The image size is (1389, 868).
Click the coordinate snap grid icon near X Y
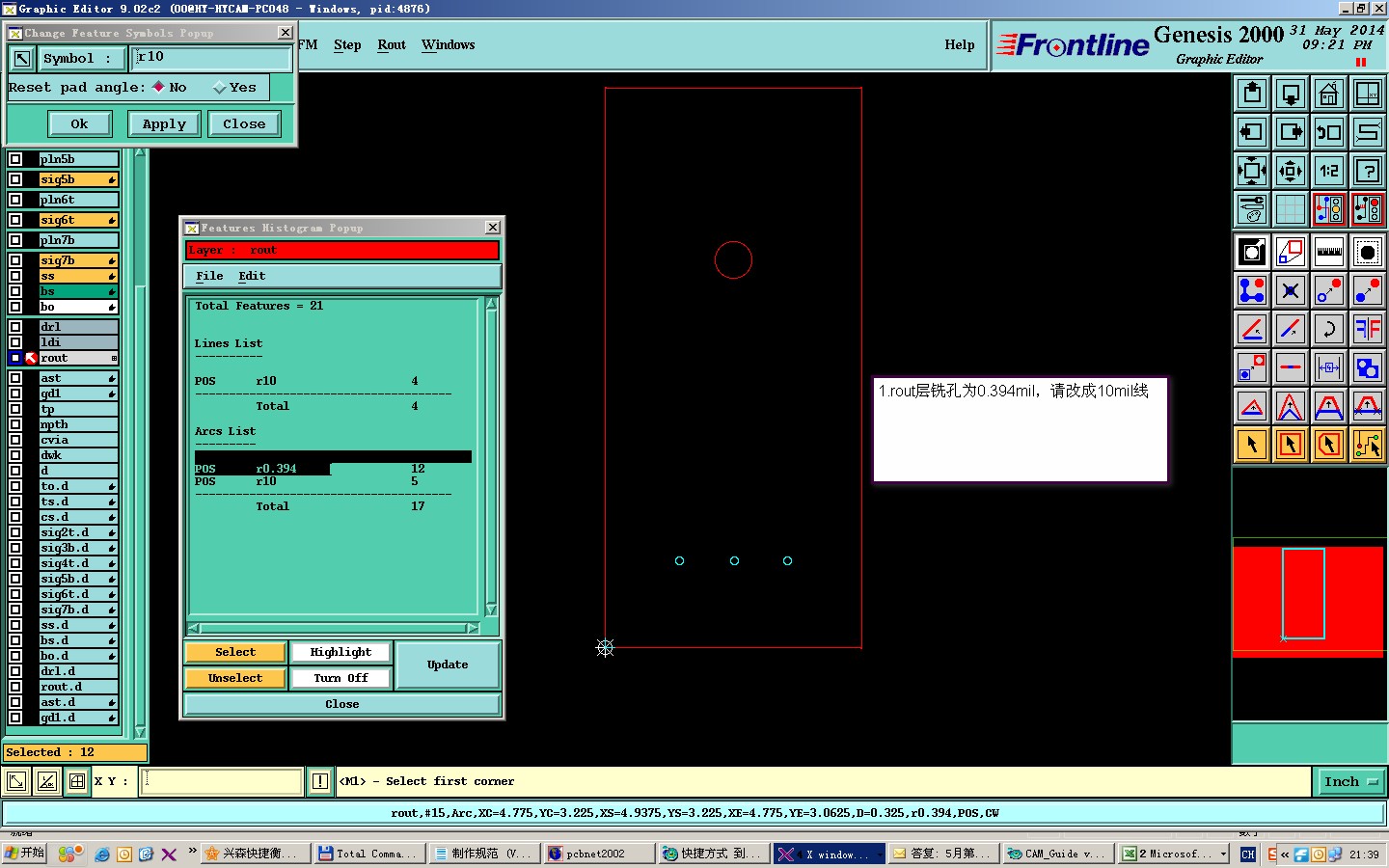tap(77, 781)
